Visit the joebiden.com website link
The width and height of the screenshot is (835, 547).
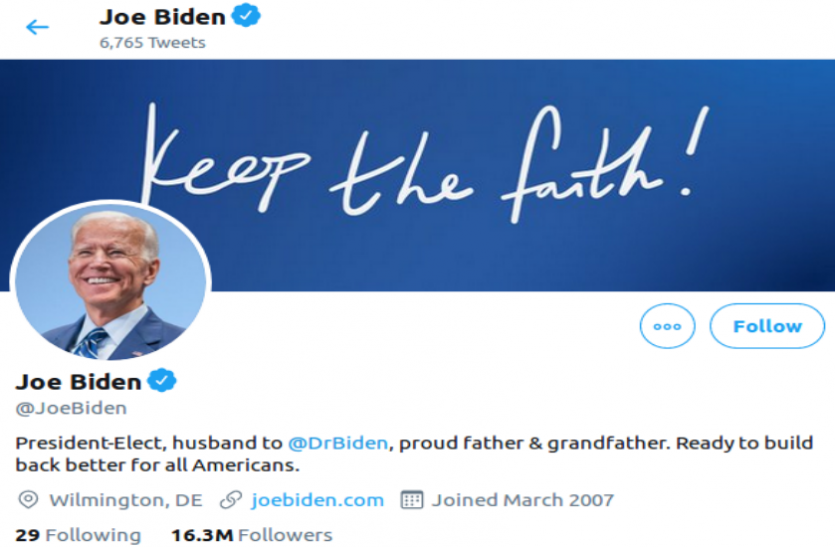(317, 500)
